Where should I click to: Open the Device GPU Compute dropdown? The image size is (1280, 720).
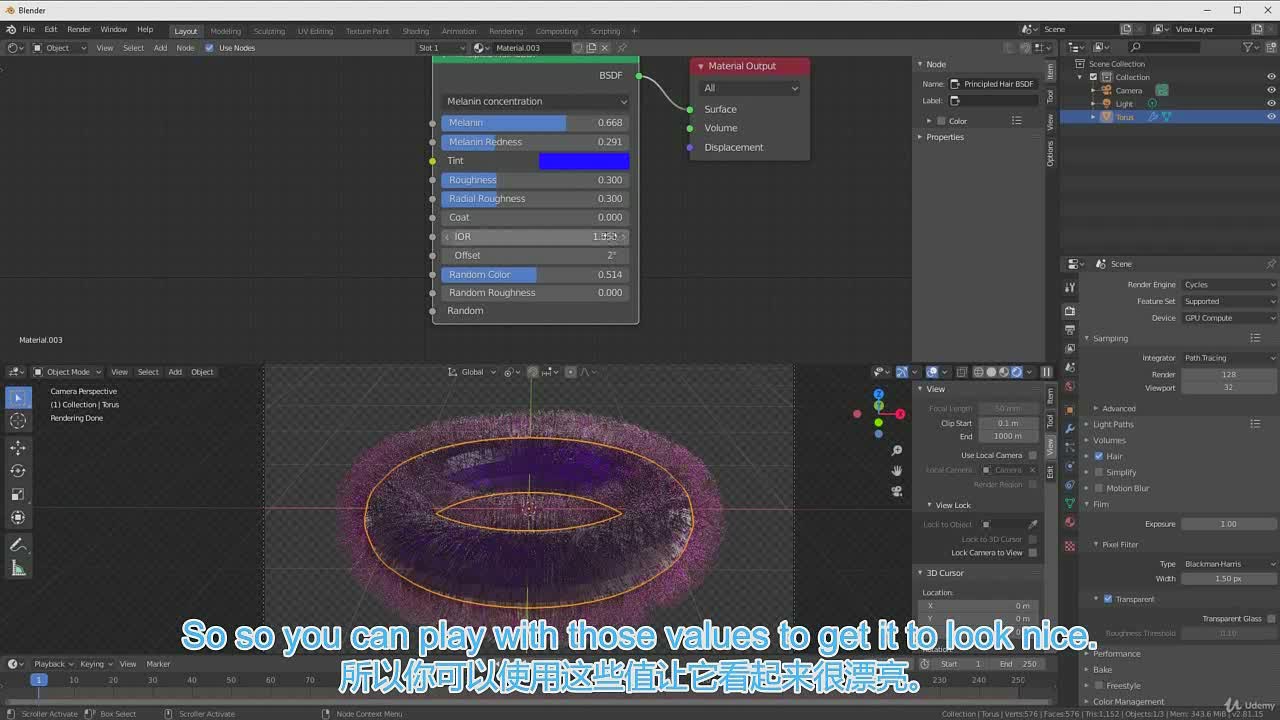pos(1228,318)
